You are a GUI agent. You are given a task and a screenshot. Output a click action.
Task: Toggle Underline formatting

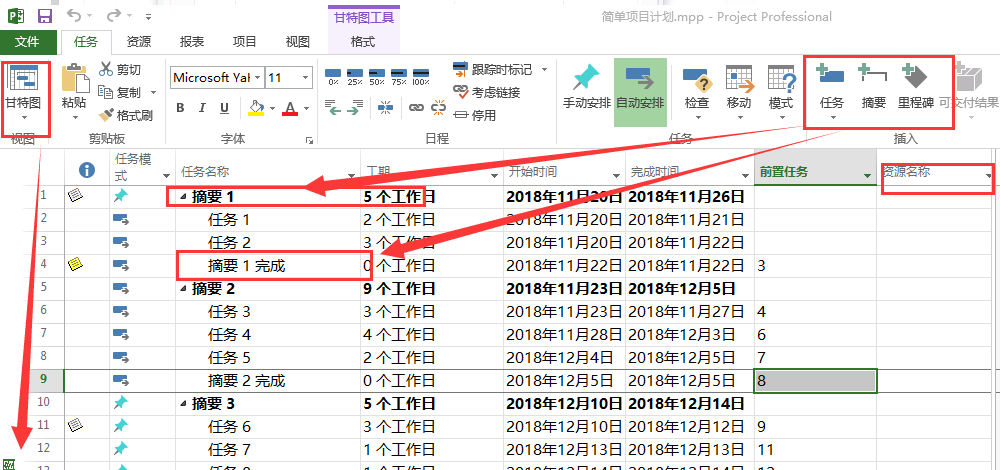(224, 108)
